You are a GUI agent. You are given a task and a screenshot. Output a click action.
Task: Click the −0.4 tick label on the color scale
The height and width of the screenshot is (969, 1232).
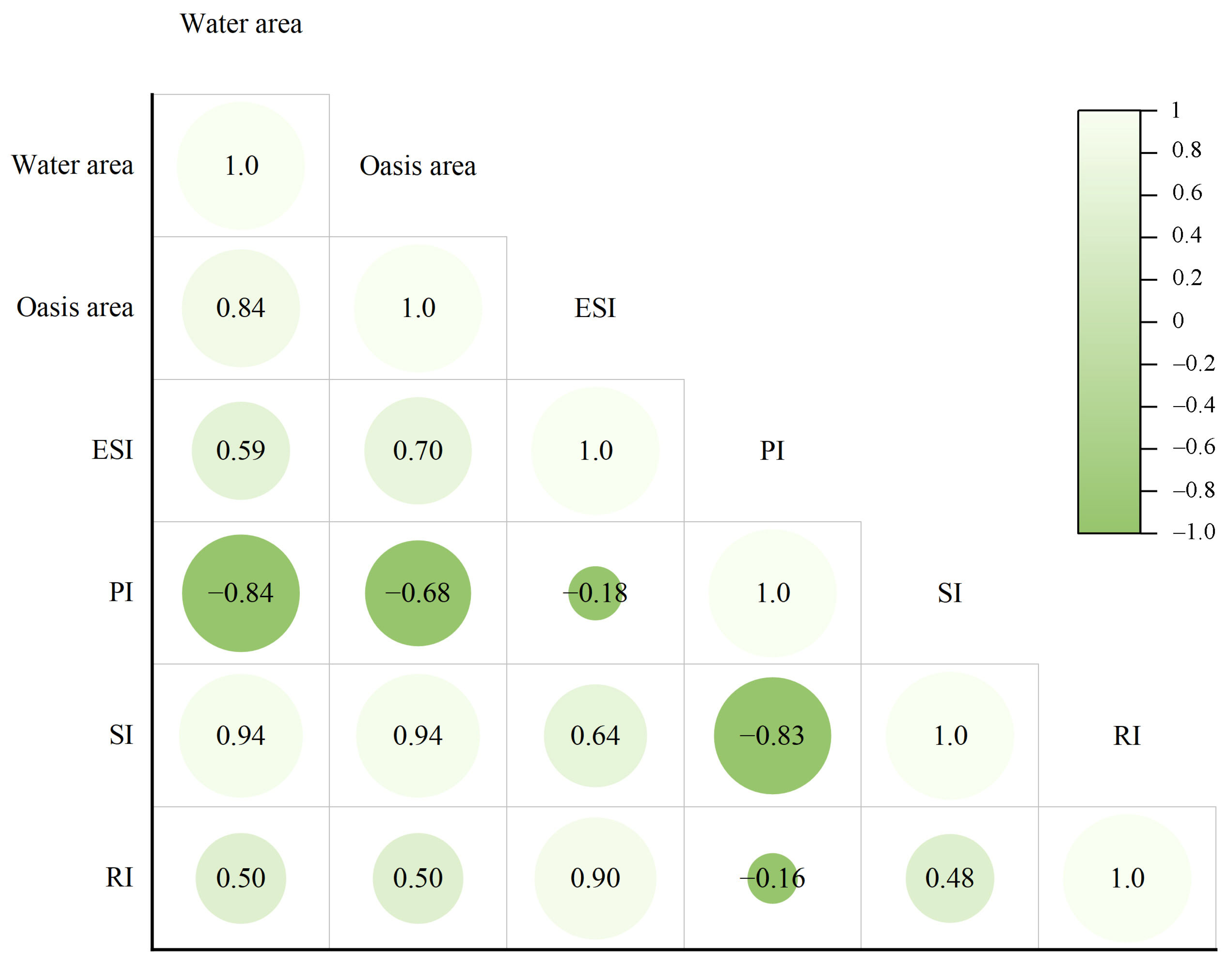(x=1193, y=405)
